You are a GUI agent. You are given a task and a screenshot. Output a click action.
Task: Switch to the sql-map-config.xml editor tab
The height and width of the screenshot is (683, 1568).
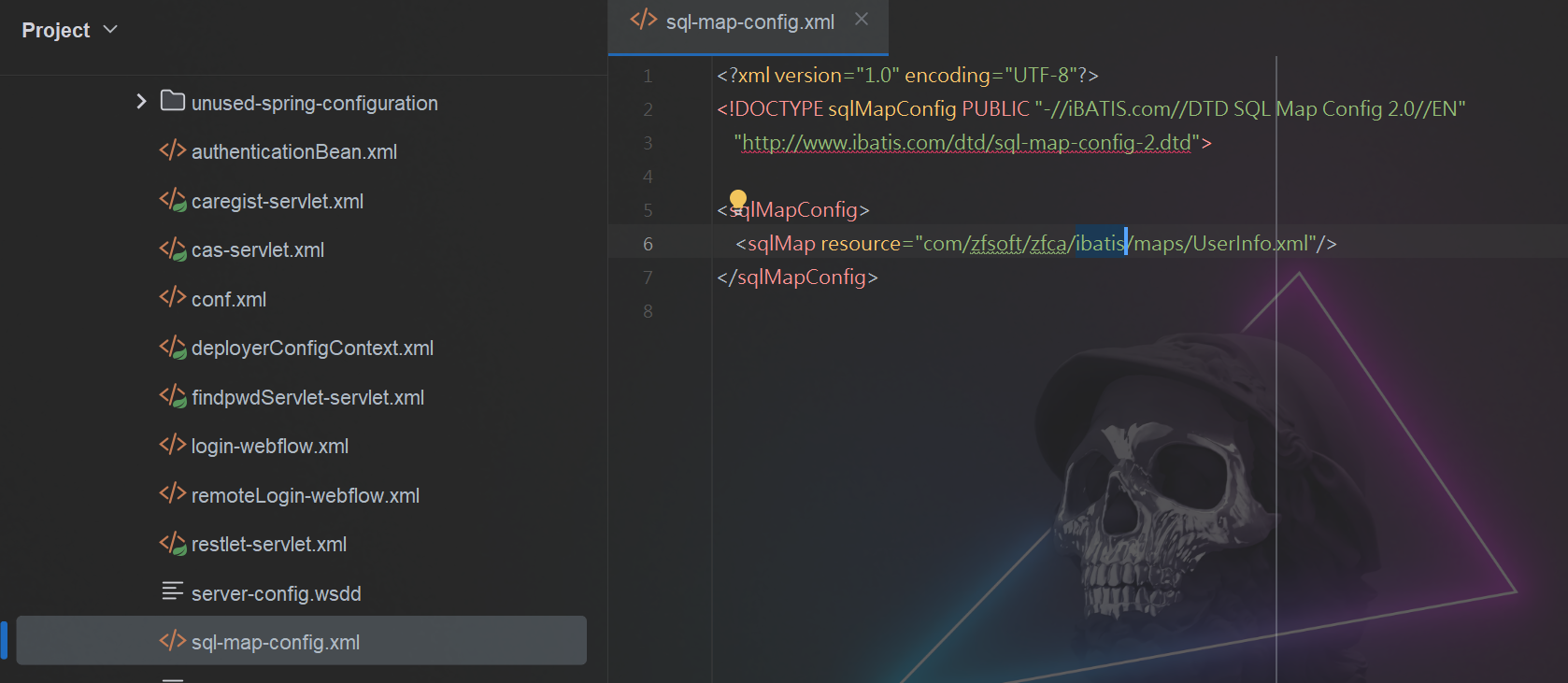tap(748, 22)
